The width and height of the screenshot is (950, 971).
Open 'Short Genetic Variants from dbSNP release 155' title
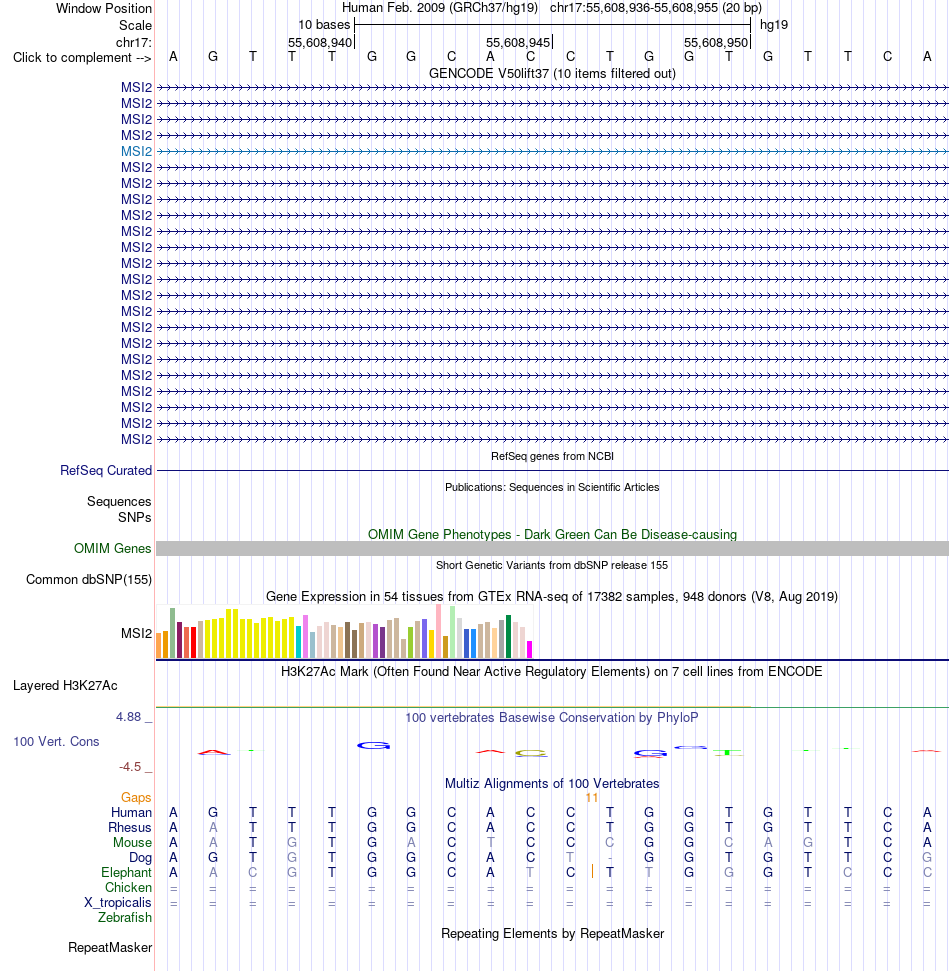[552, 565]
